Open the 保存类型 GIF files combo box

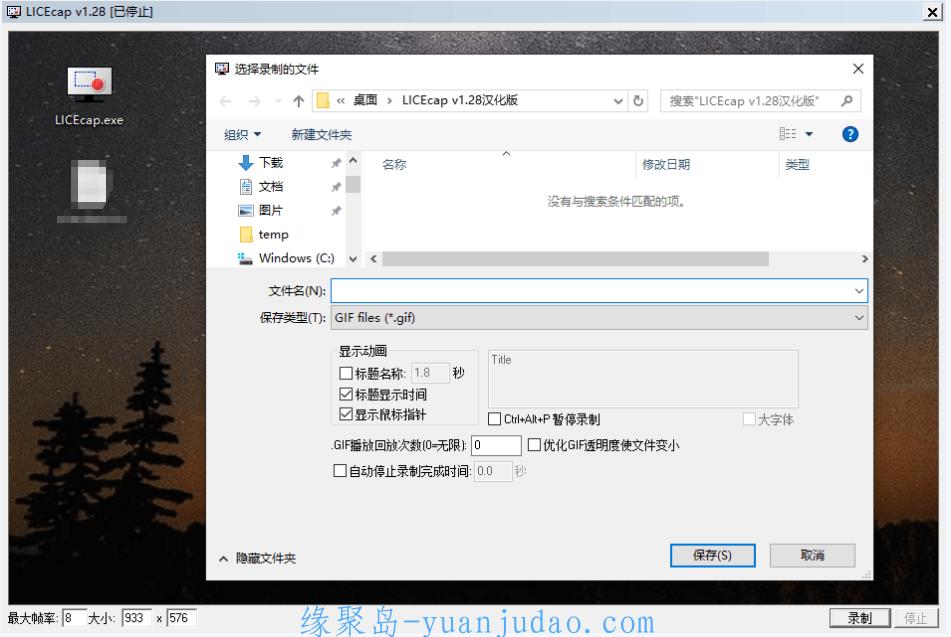(x=599, y=317)
